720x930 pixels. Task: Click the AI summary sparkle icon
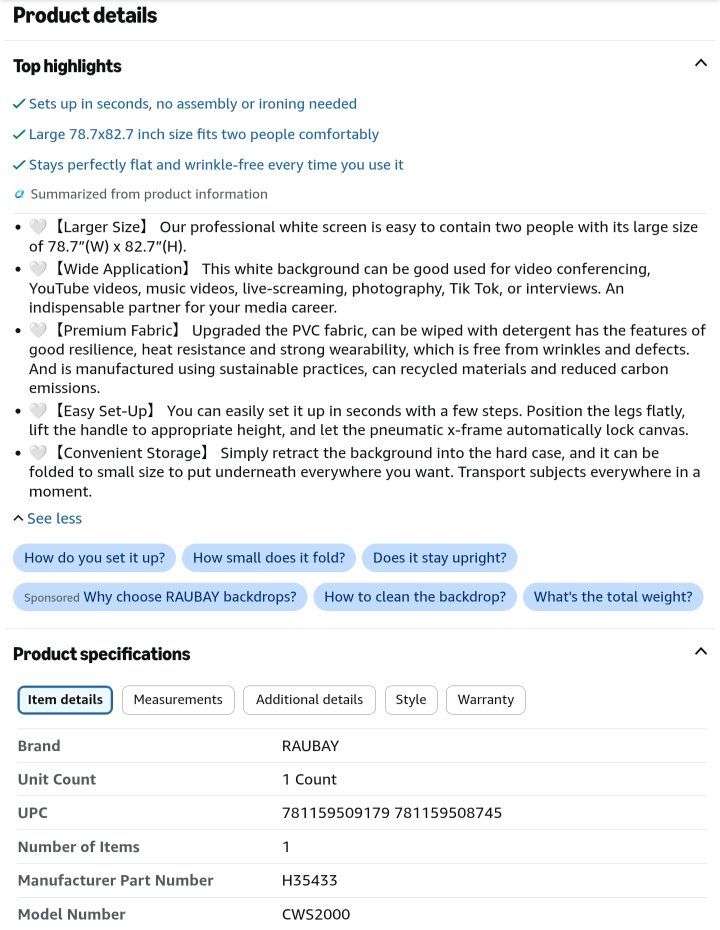pos(20,194)
